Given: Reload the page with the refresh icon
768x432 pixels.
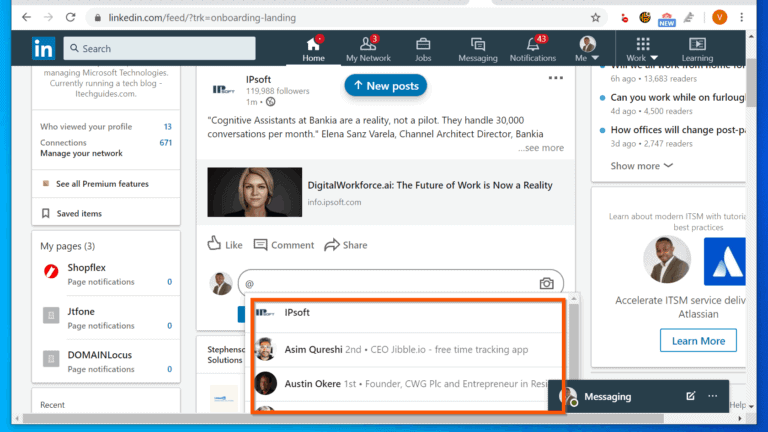Looking at the screenshot, I should tap(71, 18).
